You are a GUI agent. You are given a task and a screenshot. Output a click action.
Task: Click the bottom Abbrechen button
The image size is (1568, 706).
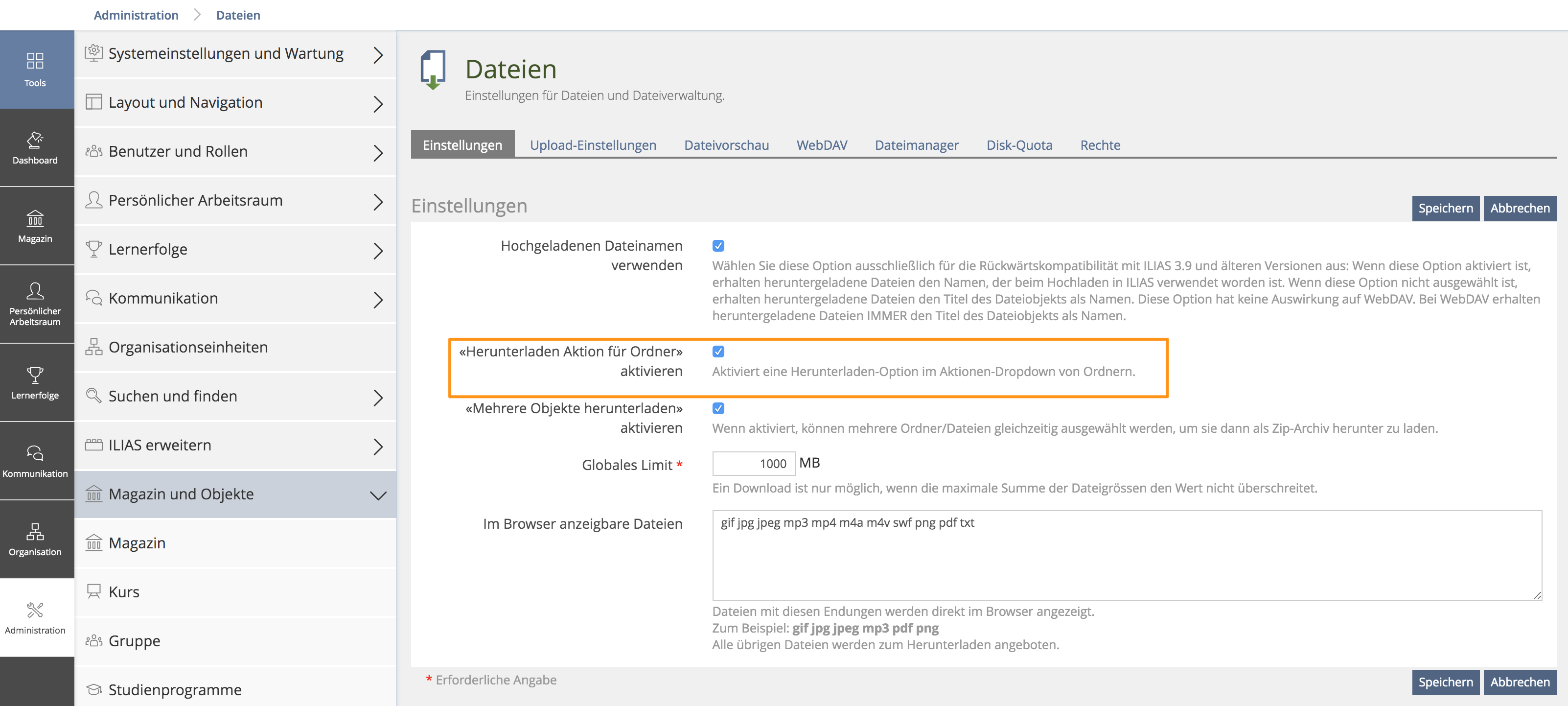pyautogui.click(x=1519, y=682)
